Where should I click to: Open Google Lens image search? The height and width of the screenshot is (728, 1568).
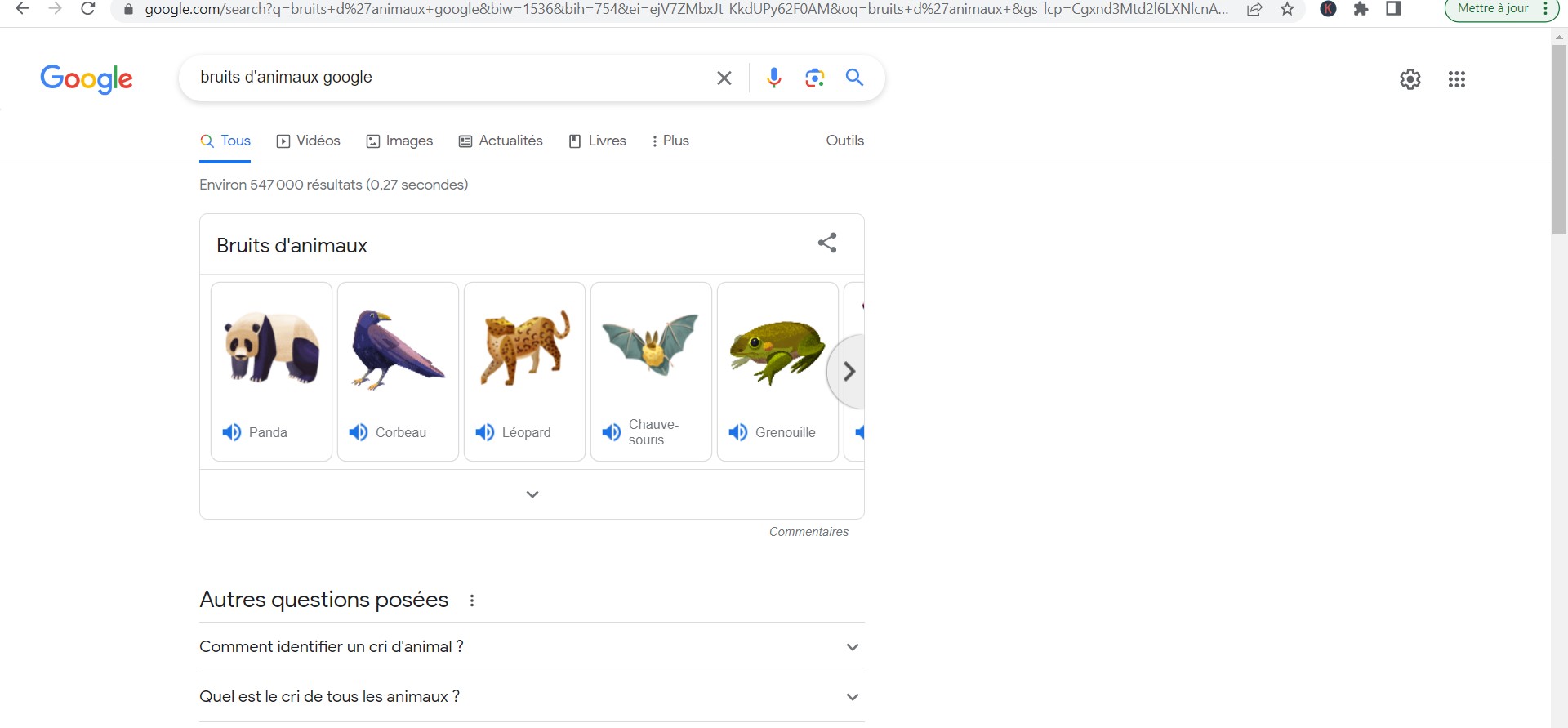tap(814, 78)
